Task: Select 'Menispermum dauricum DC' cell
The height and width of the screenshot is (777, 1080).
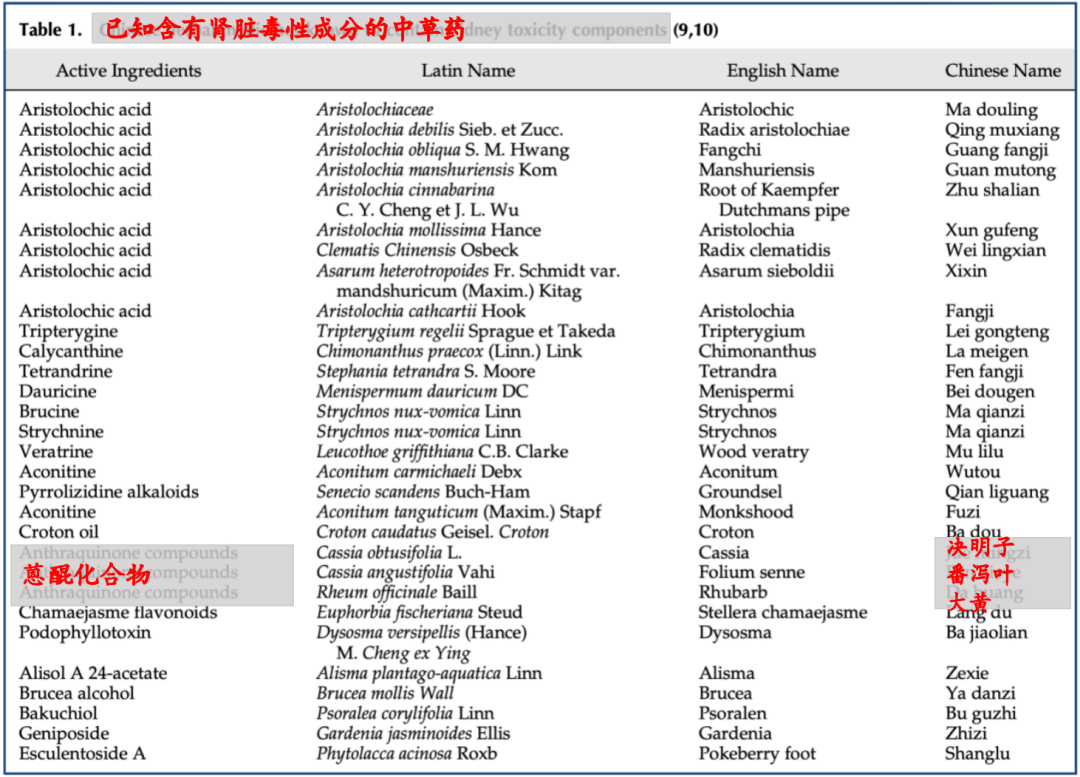Action: click(422, 391)
